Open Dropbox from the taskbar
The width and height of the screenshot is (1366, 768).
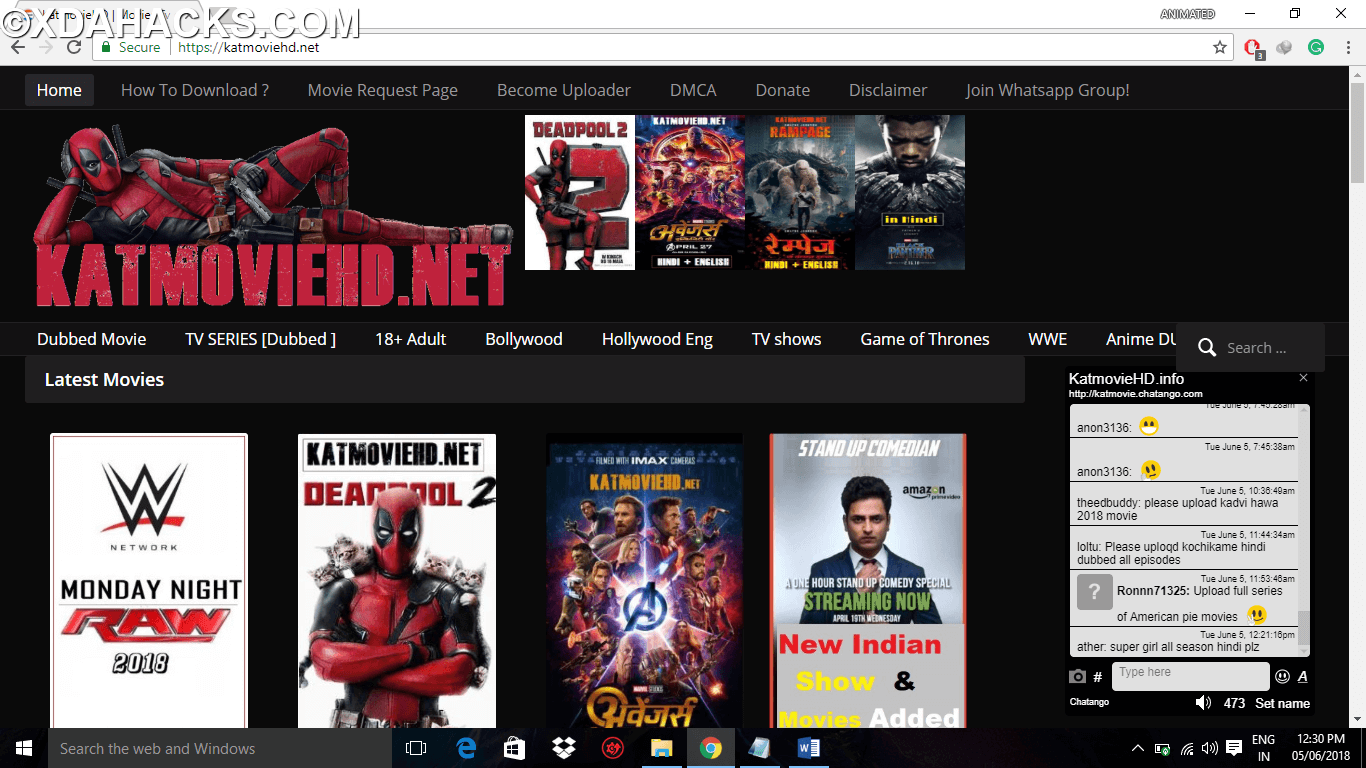click(563, 748)
